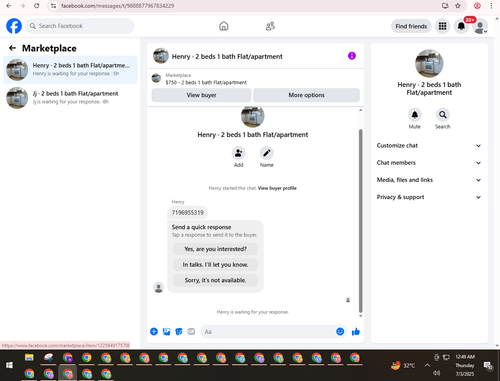Viewport: 500px width, 381px height.
Task: Choose a GIF icon in composer
Action: [191, 331]
